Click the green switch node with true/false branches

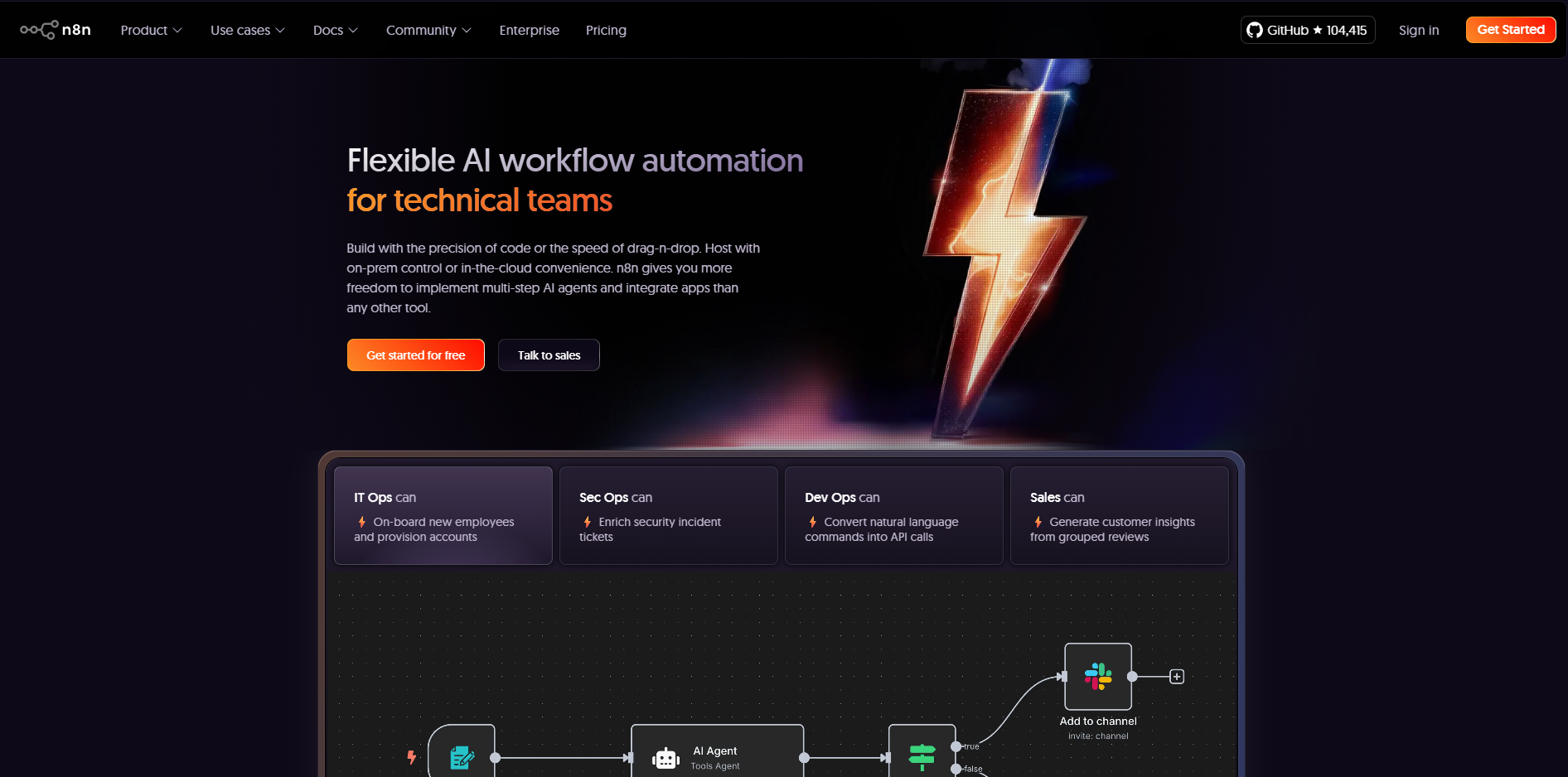coord(922,755)
